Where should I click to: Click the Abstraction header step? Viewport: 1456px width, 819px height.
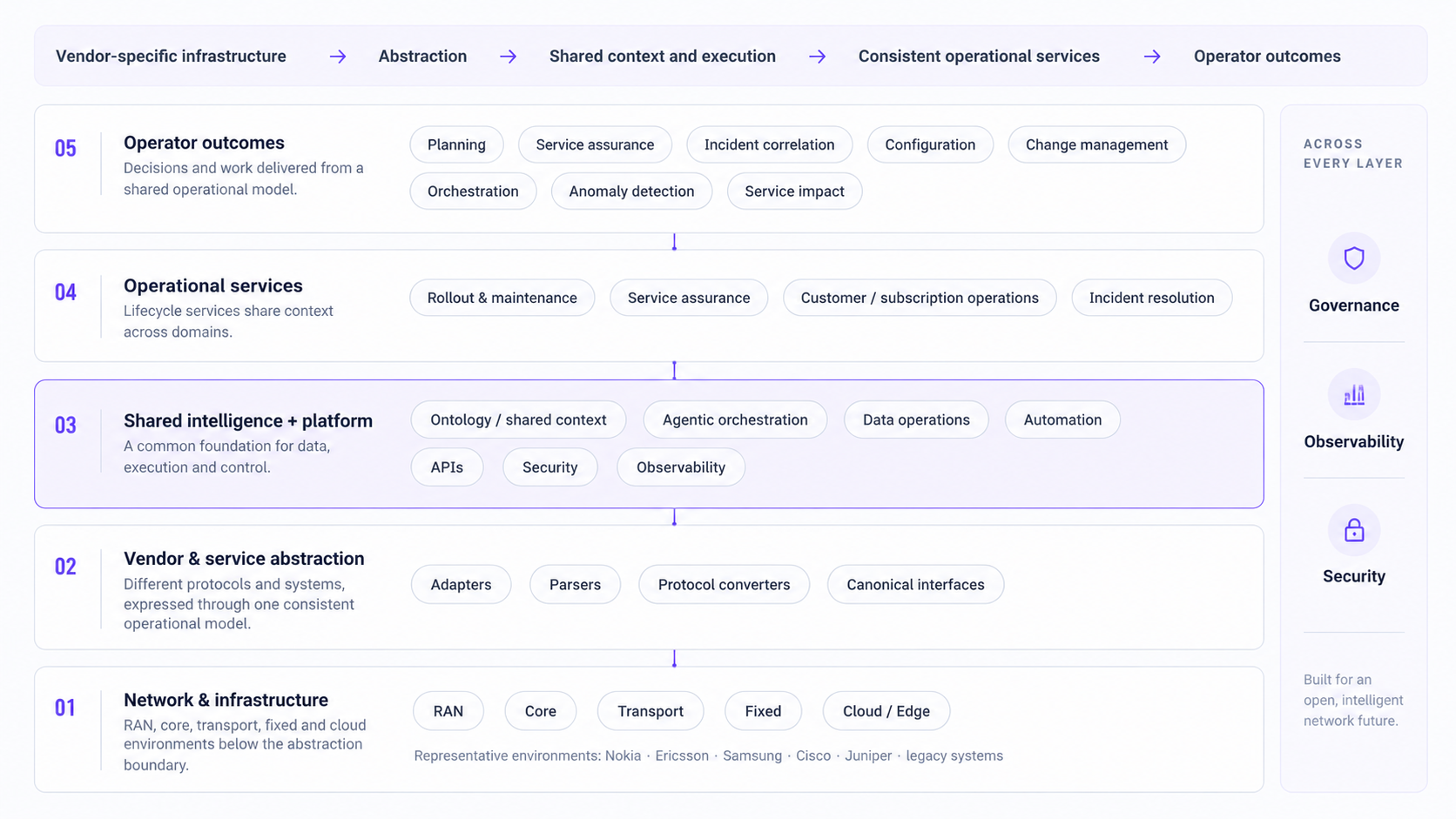tap(422, 57)
